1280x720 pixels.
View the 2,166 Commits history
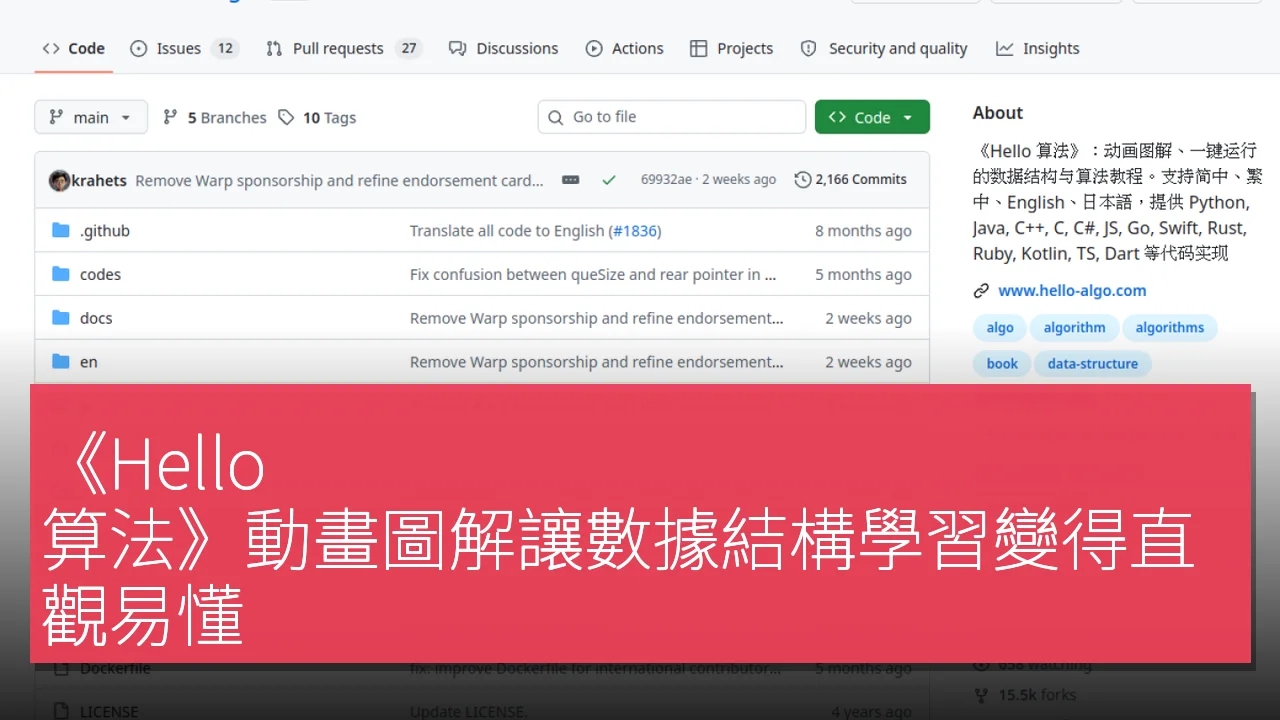click(x=851, y=180)
